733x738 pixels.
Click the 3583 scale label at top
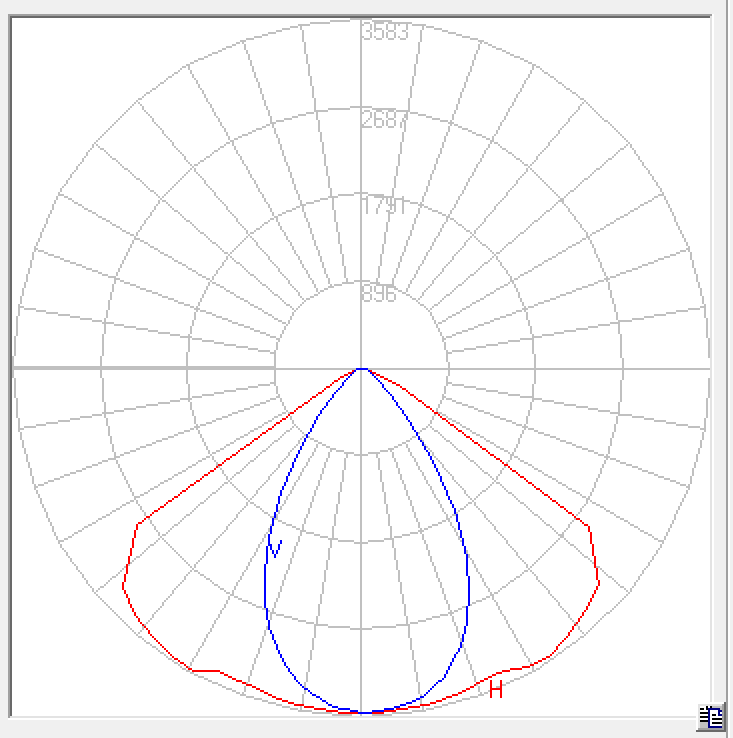pos(385,32)
